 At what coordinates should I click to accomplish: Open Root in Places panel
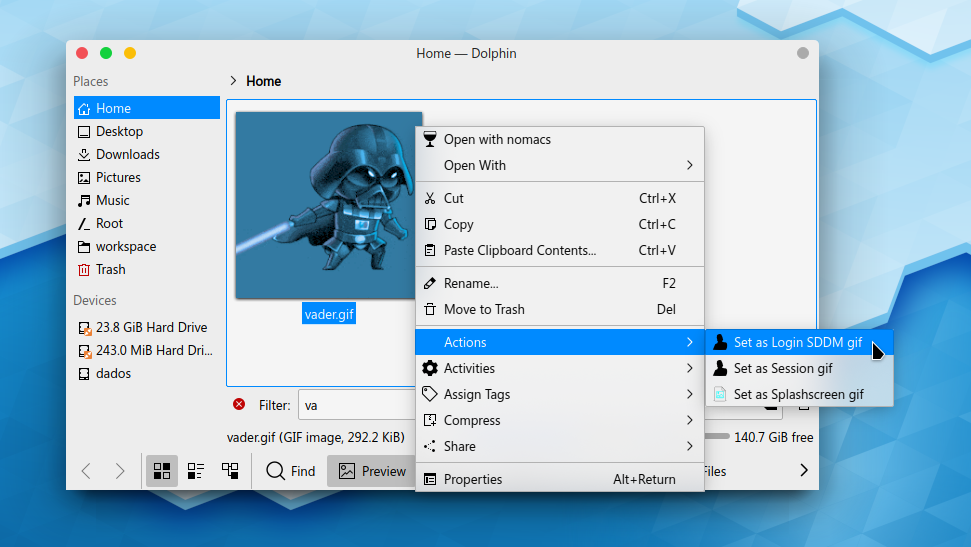click(x=147, y=223)
